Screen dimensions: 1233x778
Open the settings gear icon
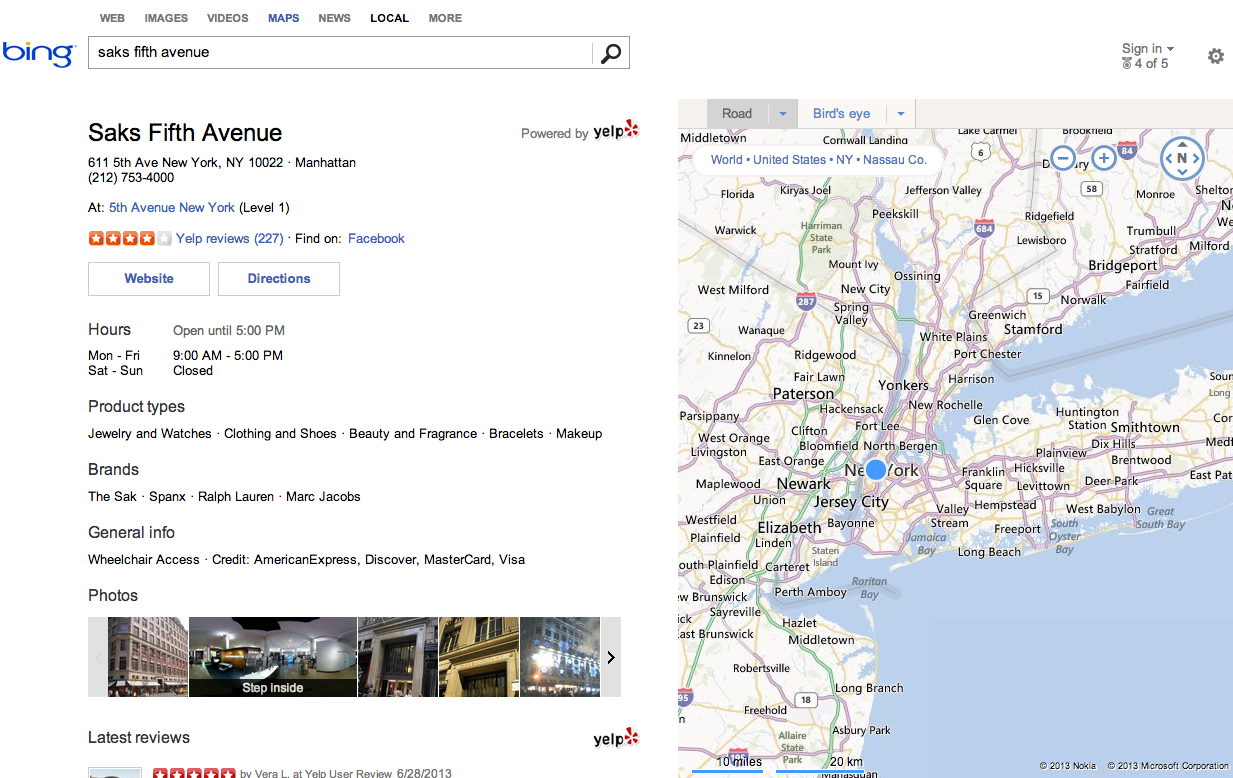coord(1215,56)
